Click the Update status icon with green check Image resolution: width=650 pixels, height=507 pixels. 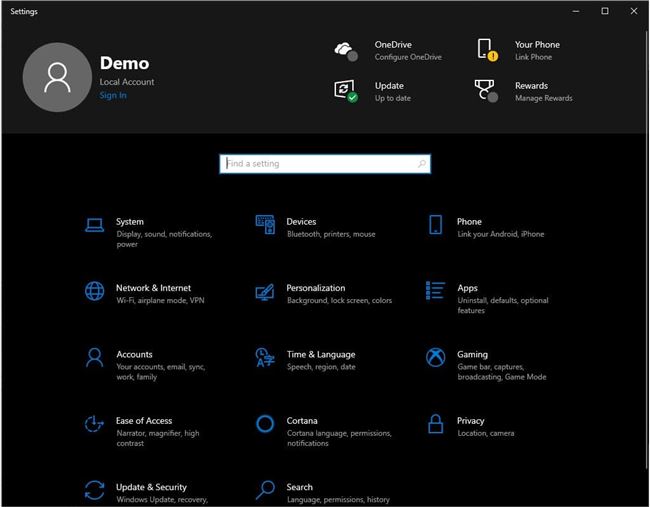[346, 91]
